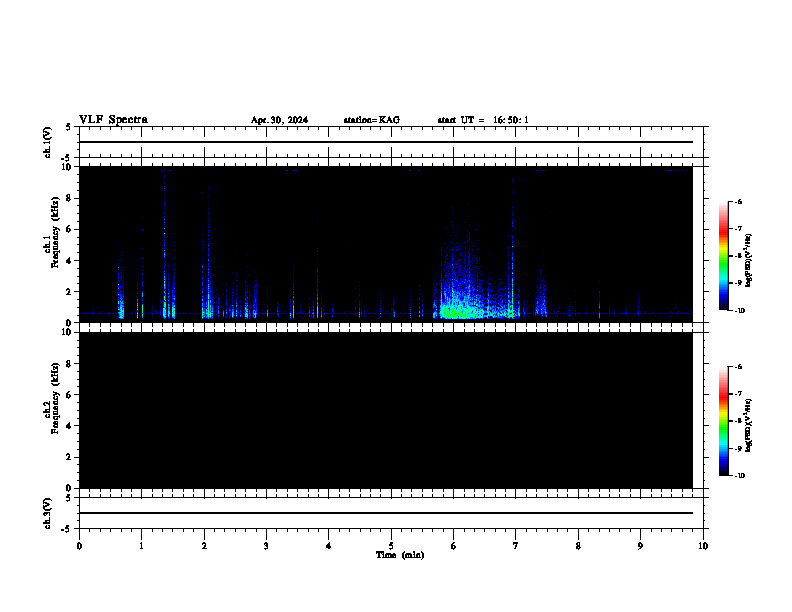Click the ch.2 spectrogram colorbar
Viewport: 792px width, 612px height.
point(723,421)
